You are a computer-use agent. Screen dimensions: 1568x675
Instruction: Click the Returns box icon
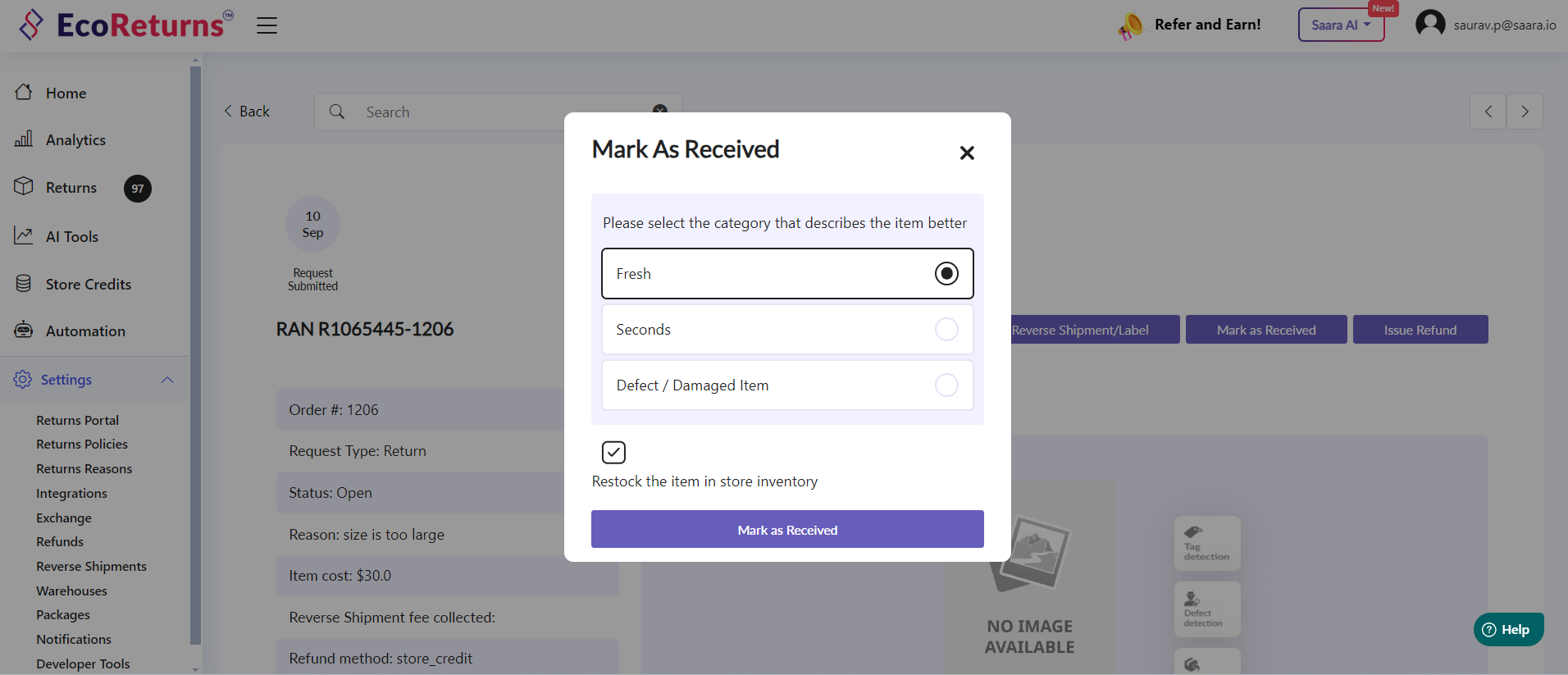pos(24,186)
